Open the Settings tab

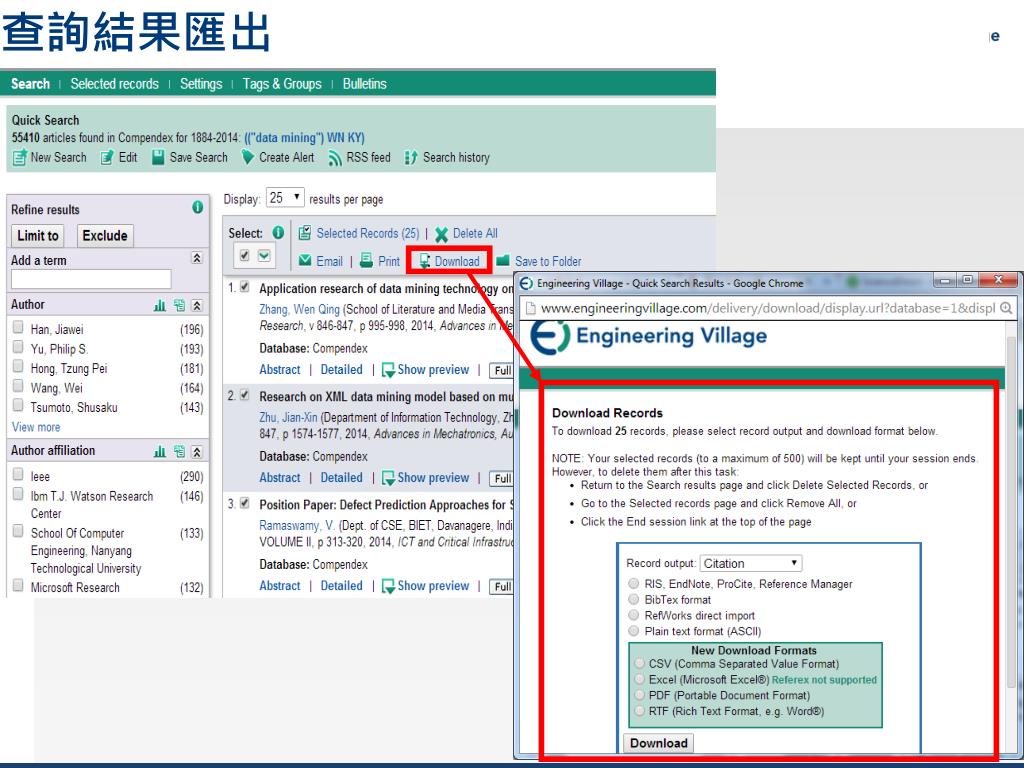201,84
